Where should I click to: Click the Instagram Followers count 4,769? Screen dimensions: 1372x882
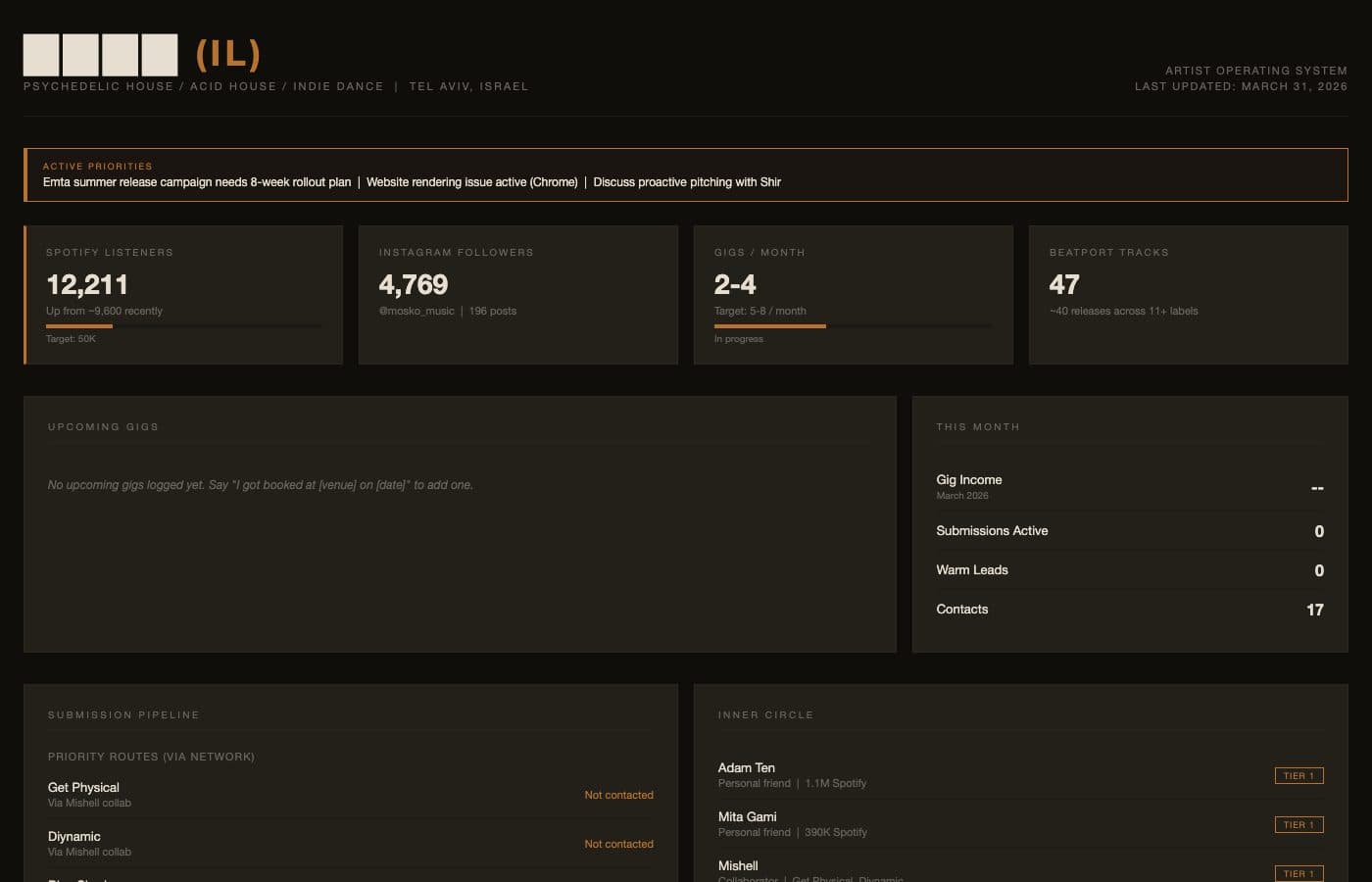[x=414, y=284]
